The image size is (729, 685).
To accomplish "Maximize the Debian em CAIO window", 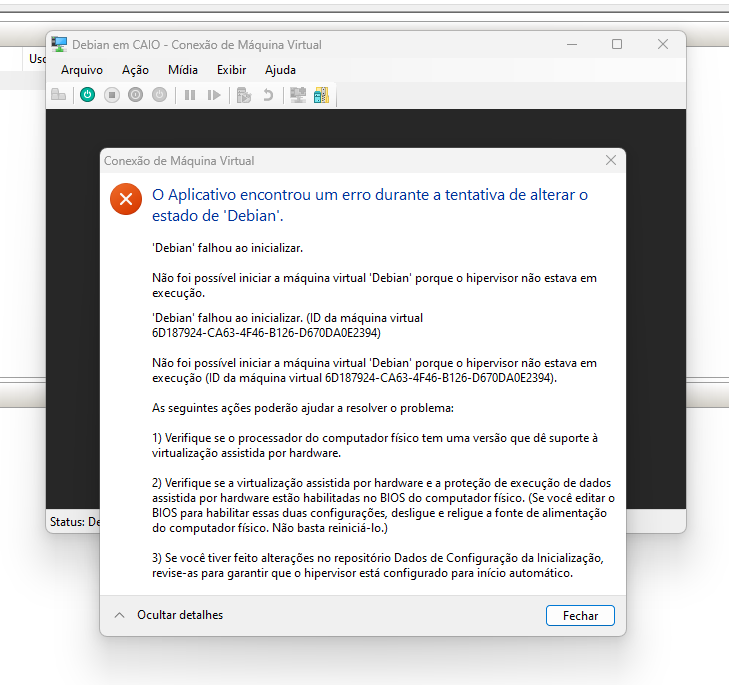I will click(x=617, y=44).
